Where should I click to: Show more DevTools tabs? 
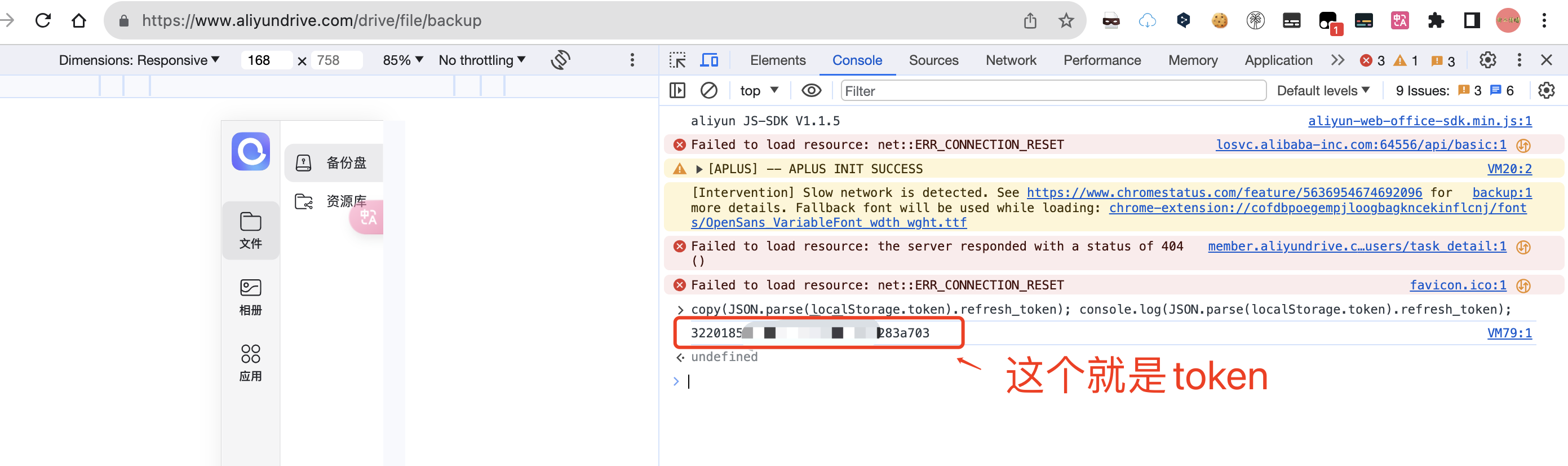coord(1337,60)
